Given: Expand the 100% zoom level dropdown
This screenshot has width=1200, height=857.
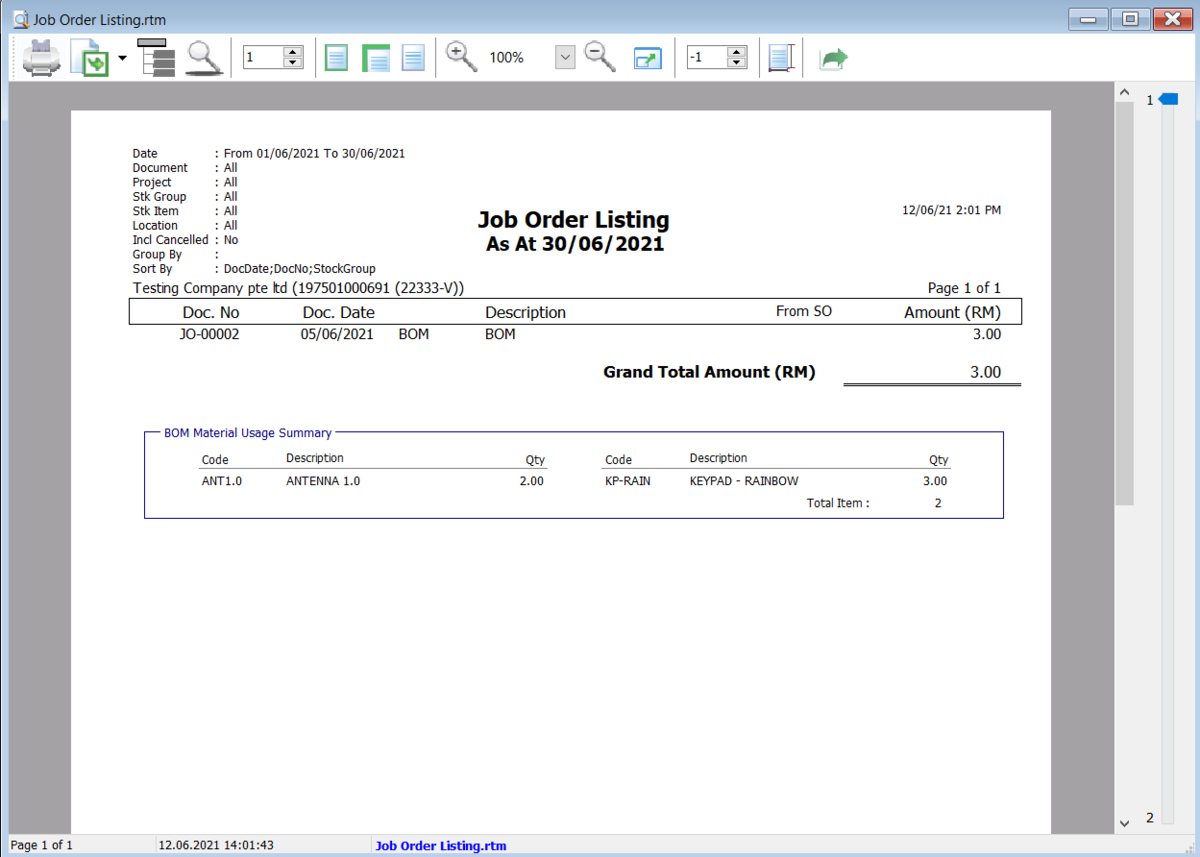Looking at the screenshot, I should 565,58.
